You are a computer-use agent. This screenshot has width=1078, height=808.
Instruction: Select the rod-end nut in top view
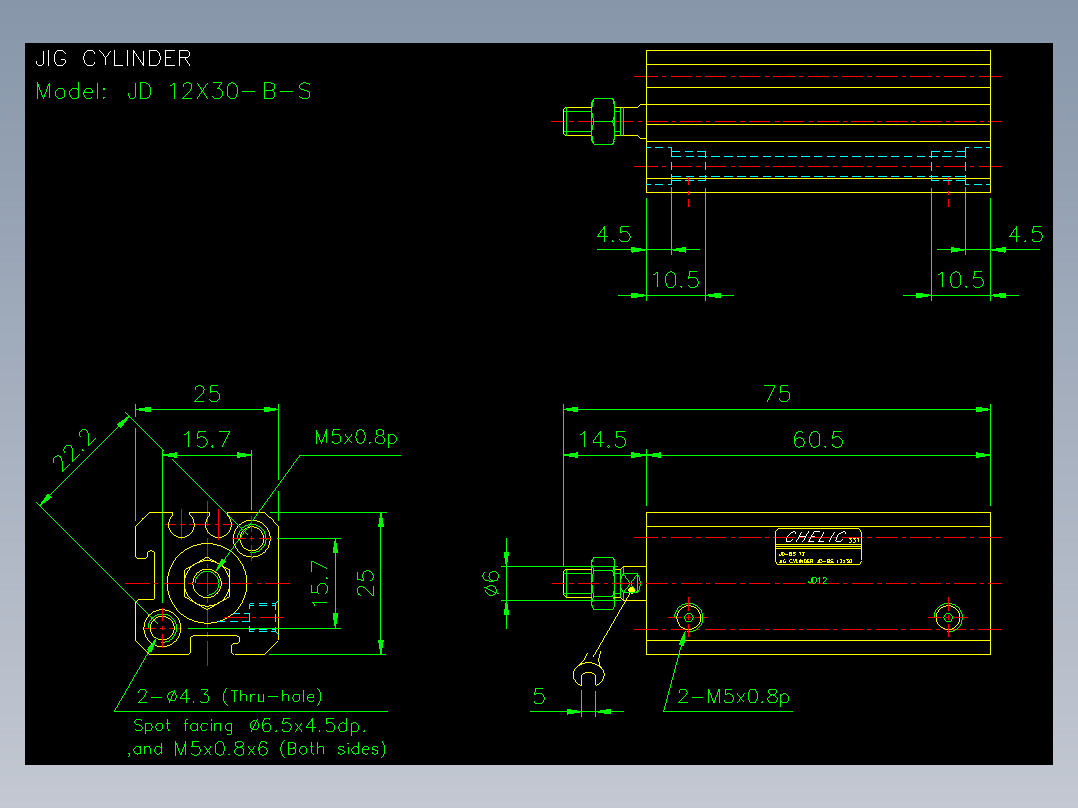point(603,122)
